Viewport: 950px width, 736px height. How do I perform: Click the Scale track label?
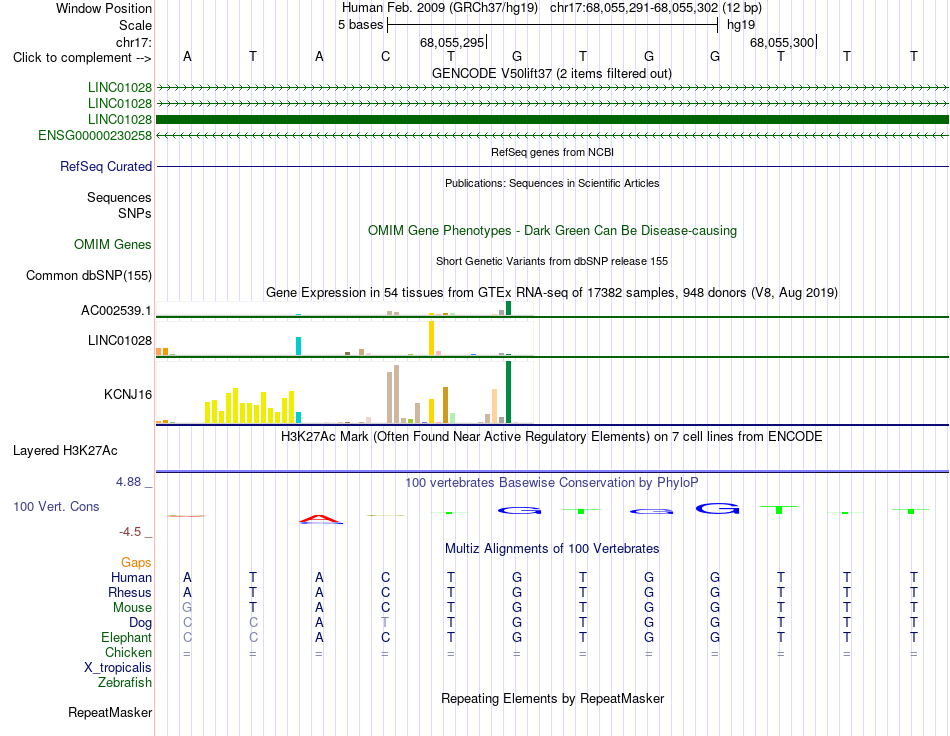(x=135, y=25)
